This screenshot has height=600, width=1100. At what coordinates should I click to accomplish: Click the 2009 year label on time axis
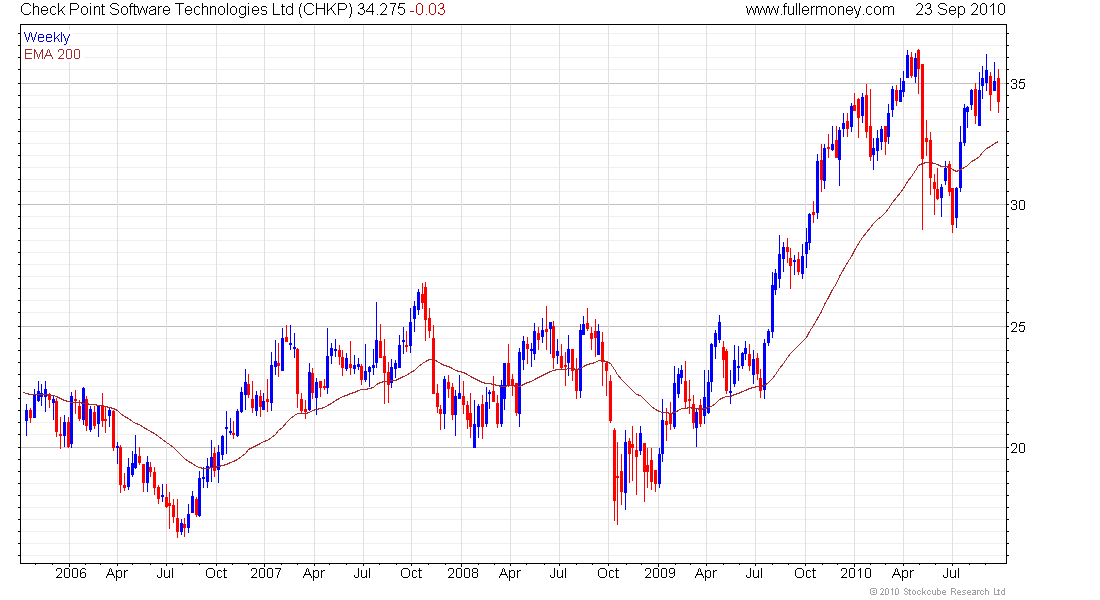[659, 573]
